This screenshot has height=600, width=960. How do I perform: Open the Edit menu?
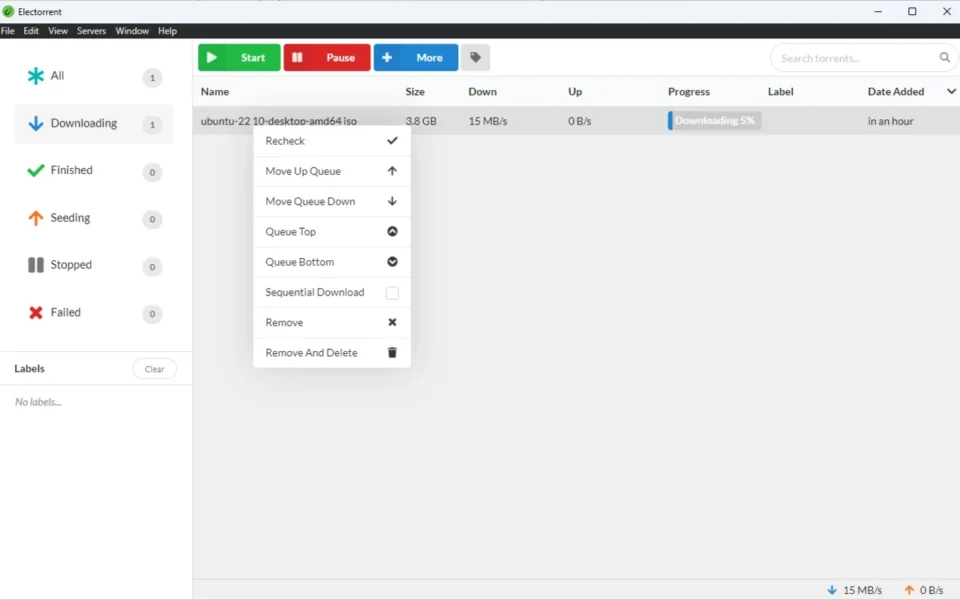point(31,31)
